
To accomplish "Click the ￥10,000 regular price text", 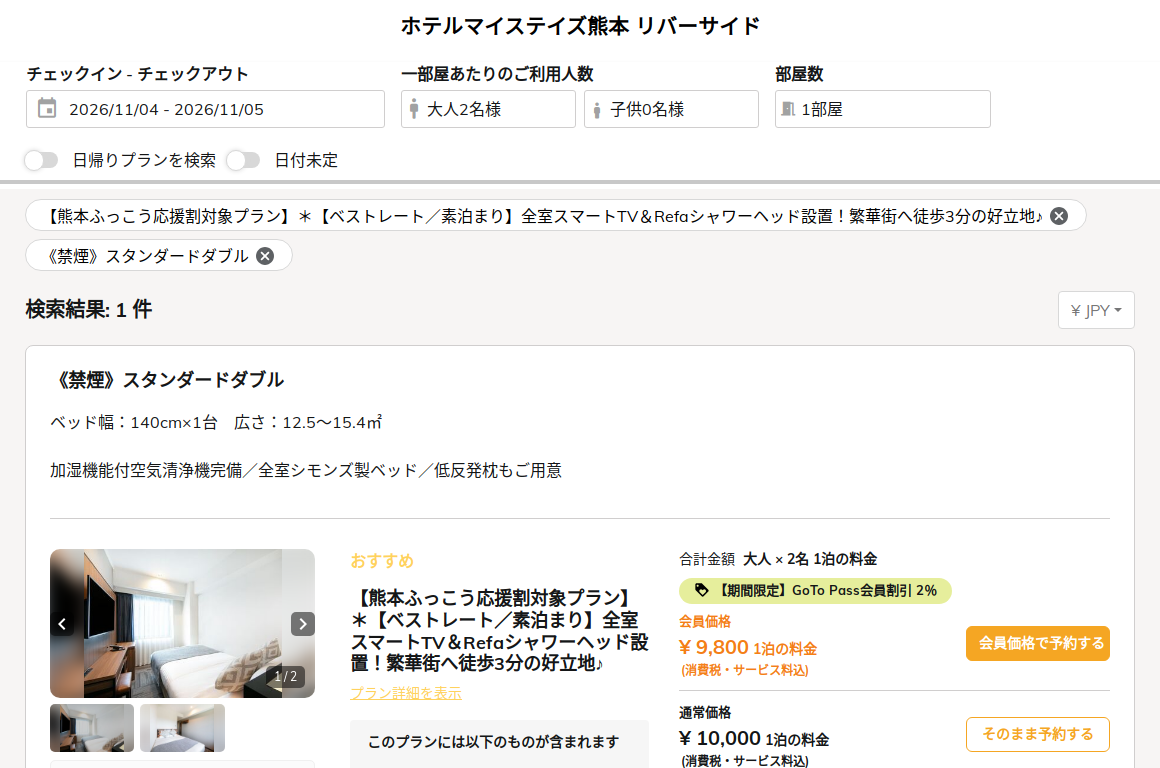I will tap(720, 738).
